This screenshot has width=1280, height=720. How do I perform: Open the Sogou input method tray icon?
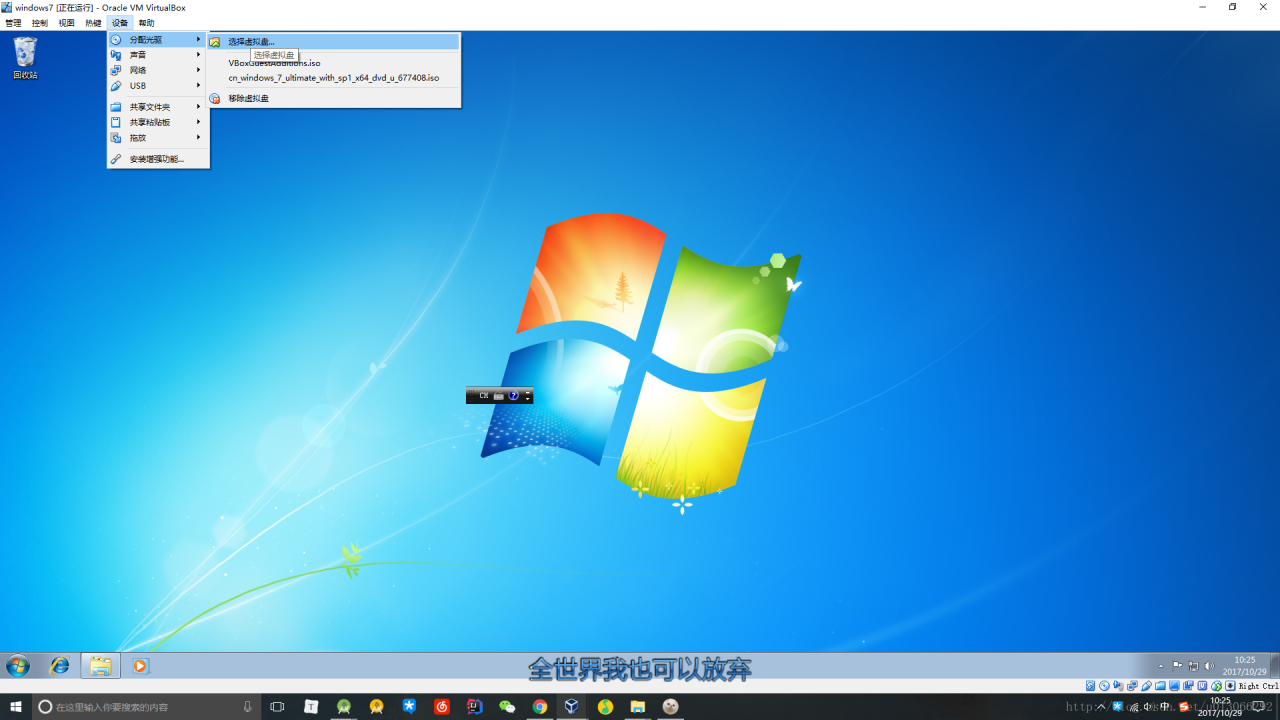(x=1185, y=707)
